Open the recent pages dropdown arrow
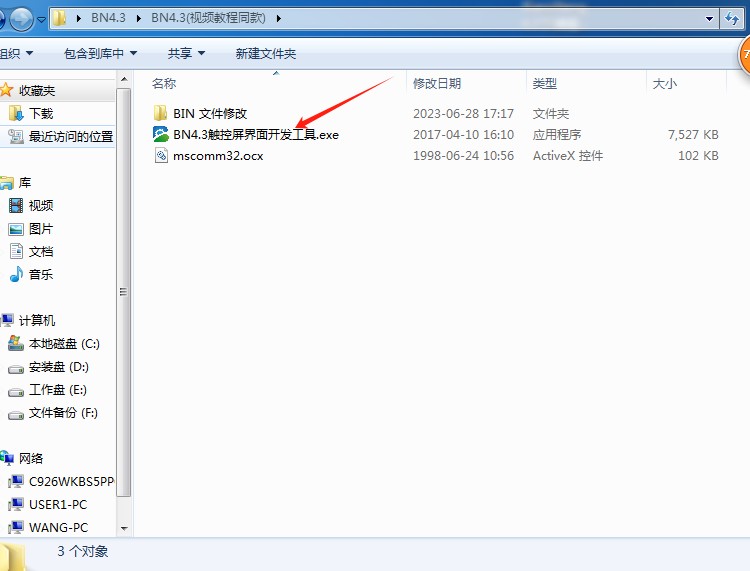Viewport: 750px width, 571px height. pyautogui.click(x=42, y=20)
